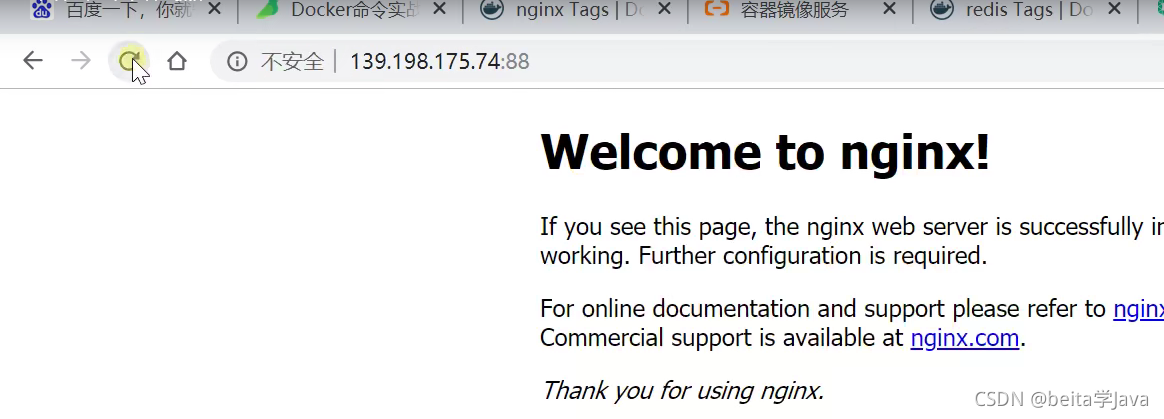The height and width of the screenshot is (419, 1164).
Task: Click the browser forward arrow
Action: point(80,60)
